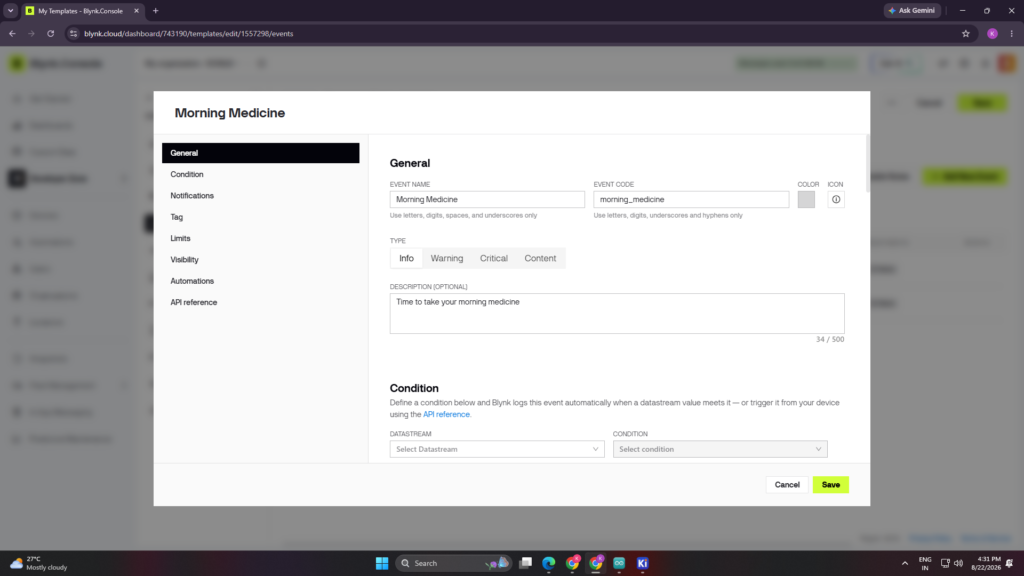This screenshot has height=576, width=1024.
Task: Launch Microsoft Edge from the taskbar
Action: tap(549, 563)
